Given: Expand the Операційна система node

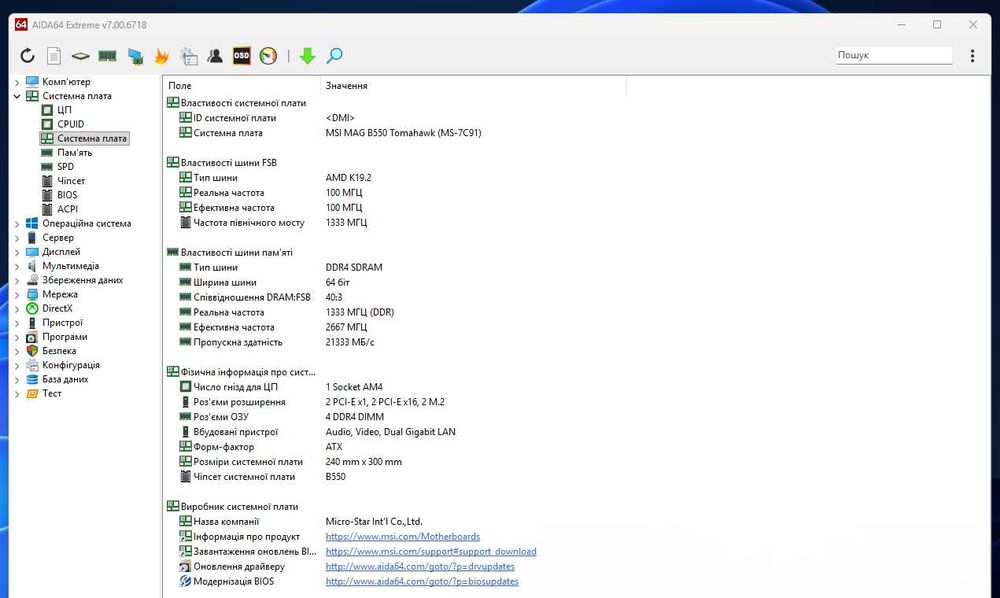Looking at the screenshot, I should pyautogui.click(x=17, y=224).
